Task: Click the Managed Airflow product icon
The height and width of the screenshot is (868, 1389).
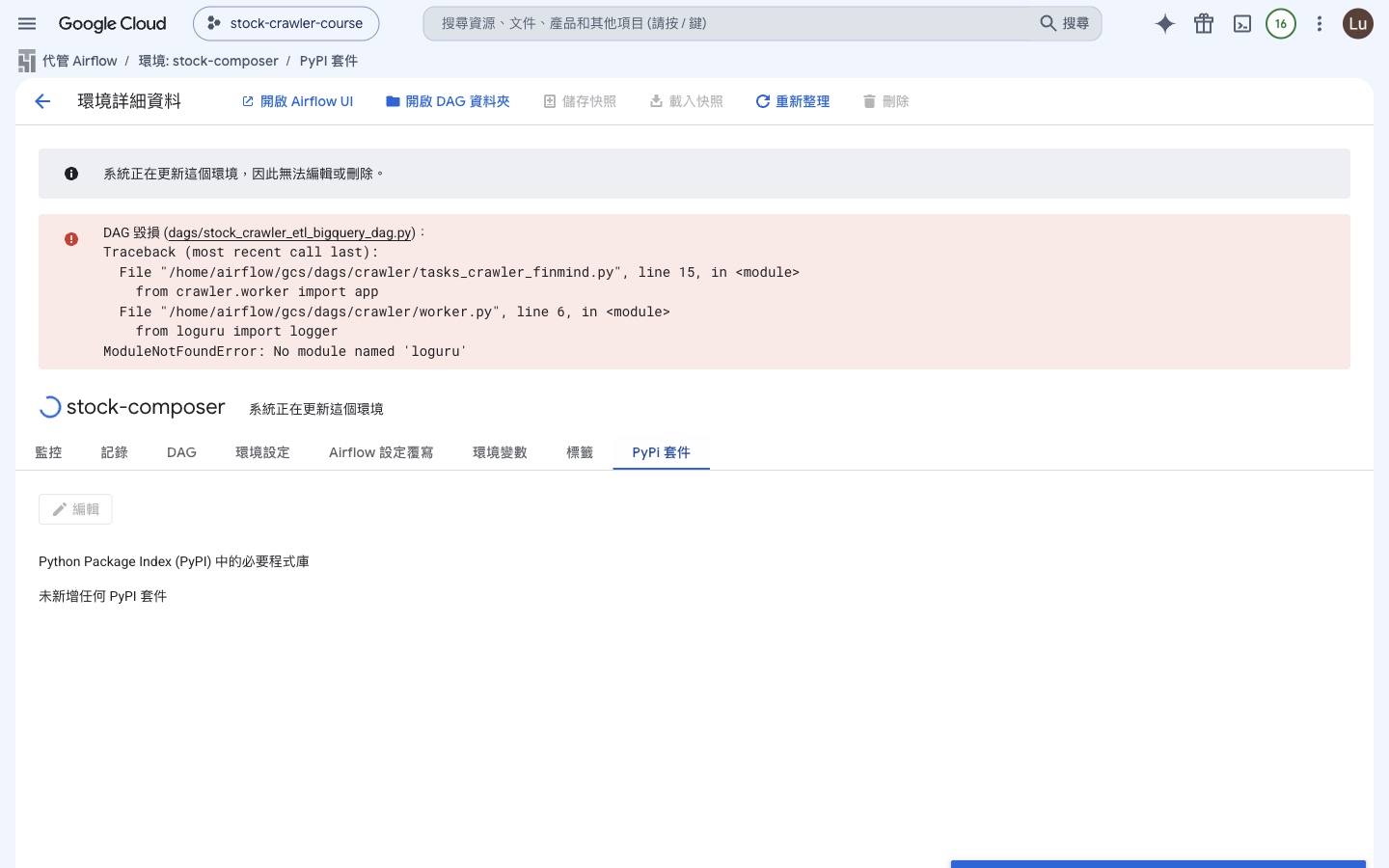Action: click(x=27, y=61)
